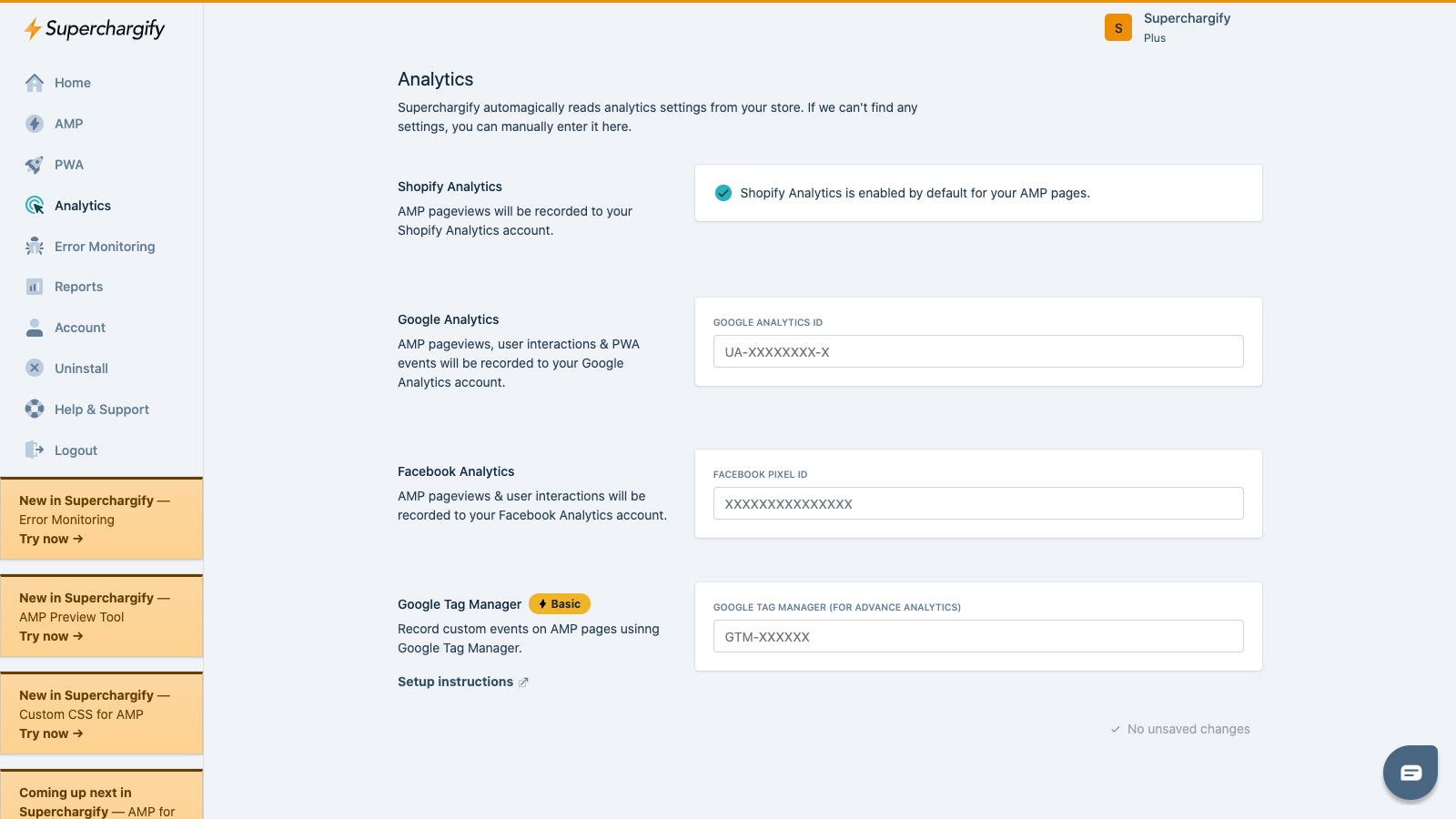Select Error Monitoring menu item
The image size is (1456, 819).
pyautogui.click(x=105, y=247)
